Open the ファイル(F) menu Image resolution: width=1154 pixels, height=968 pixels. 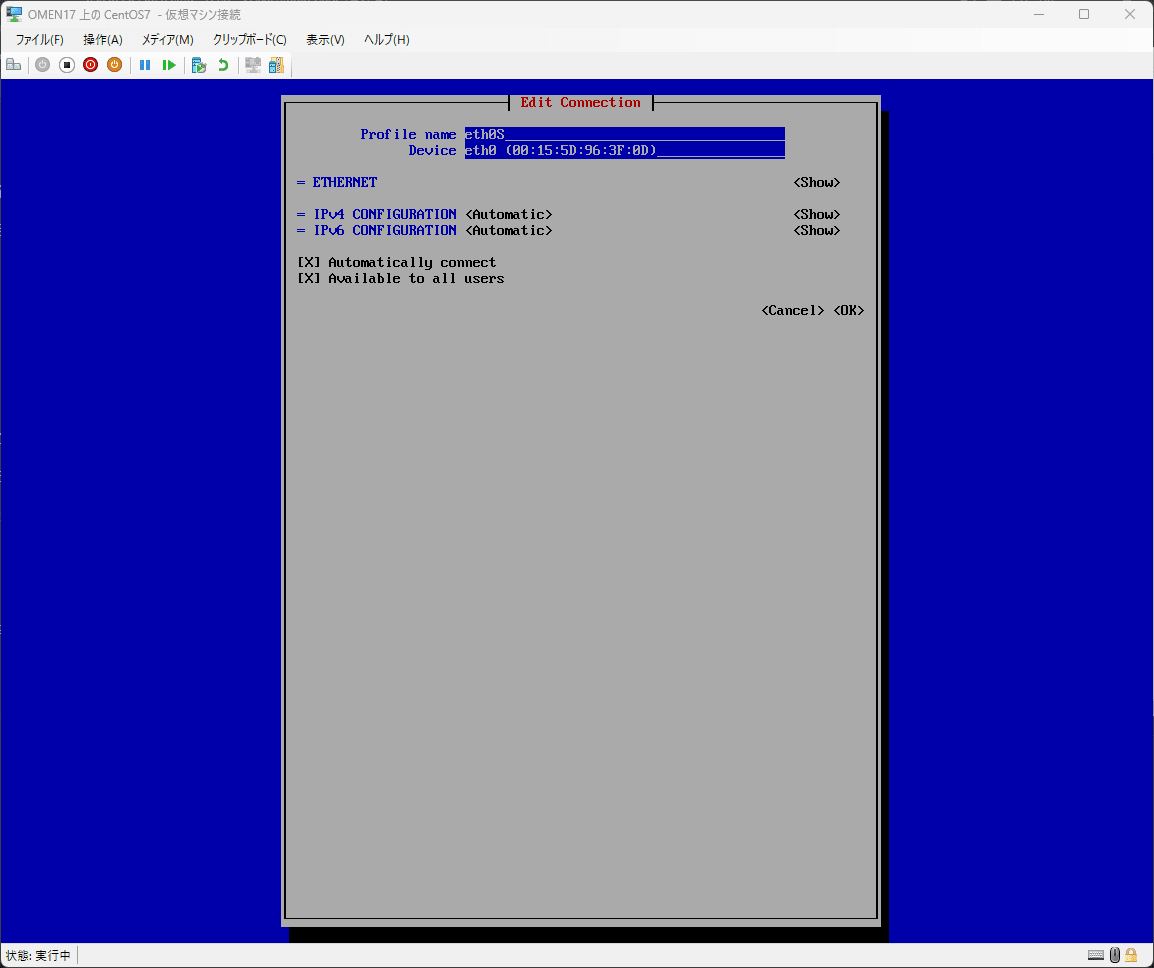pos(40,40)
